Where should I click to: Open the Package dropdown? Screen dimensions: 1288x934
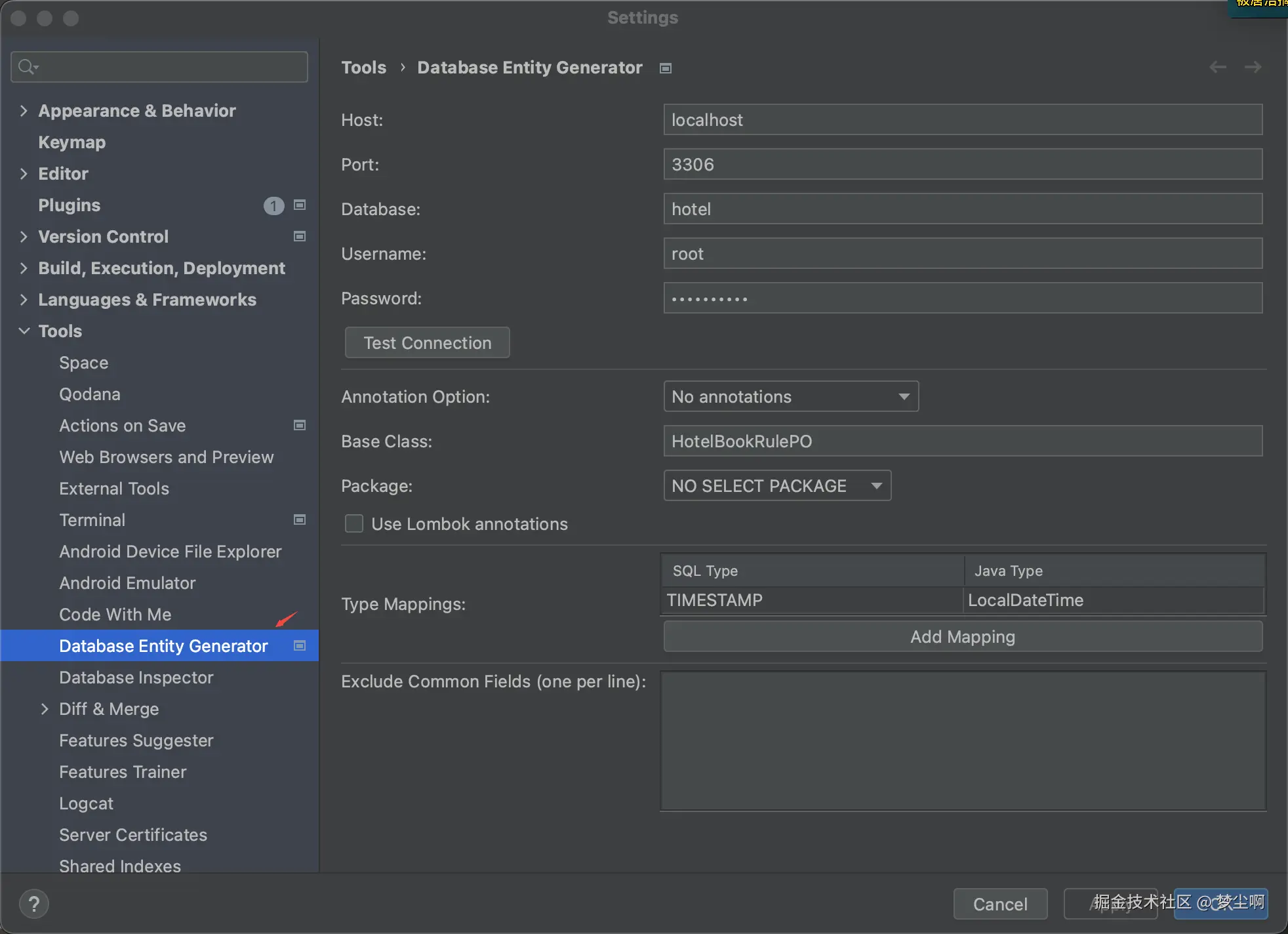tap(777, 486)
